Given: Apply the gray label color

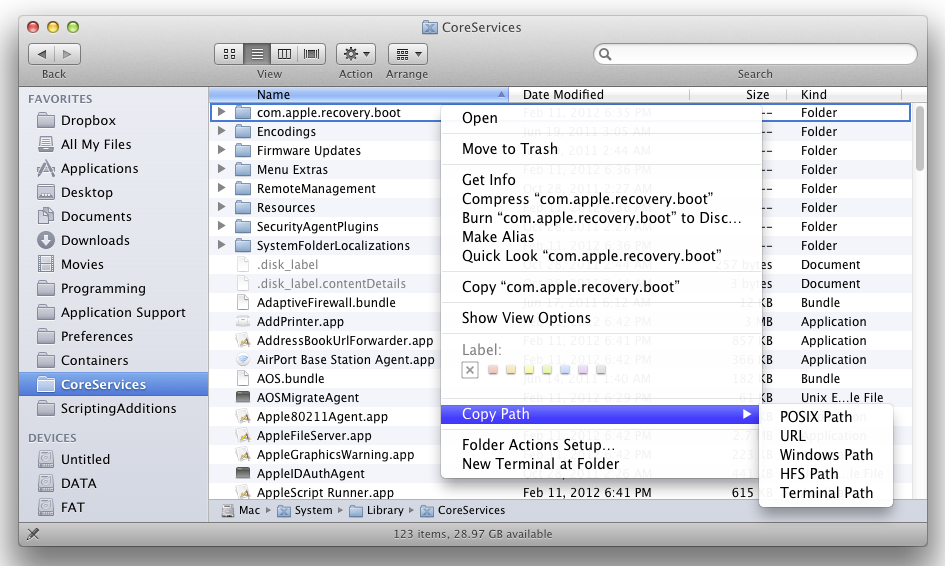Looking at the screenshot, I should [x=601, y=369].
